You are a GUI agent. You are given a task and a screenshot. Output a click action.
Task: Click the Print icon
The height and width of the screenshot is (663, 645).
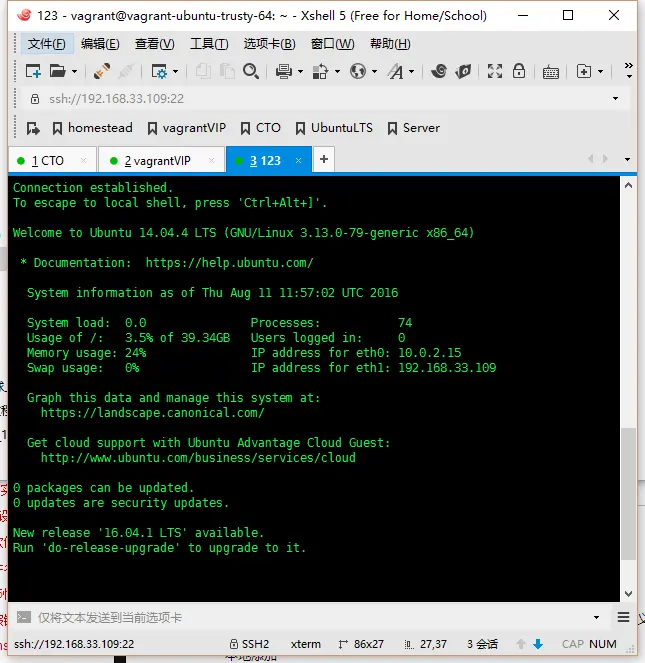point(284,71)
